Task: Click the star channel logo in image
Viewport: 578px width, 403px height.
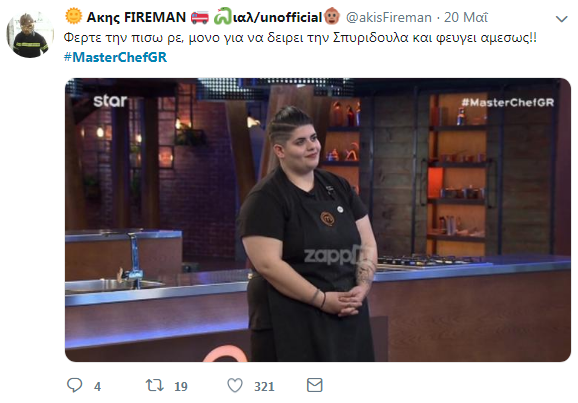Action: coord(110,101)
